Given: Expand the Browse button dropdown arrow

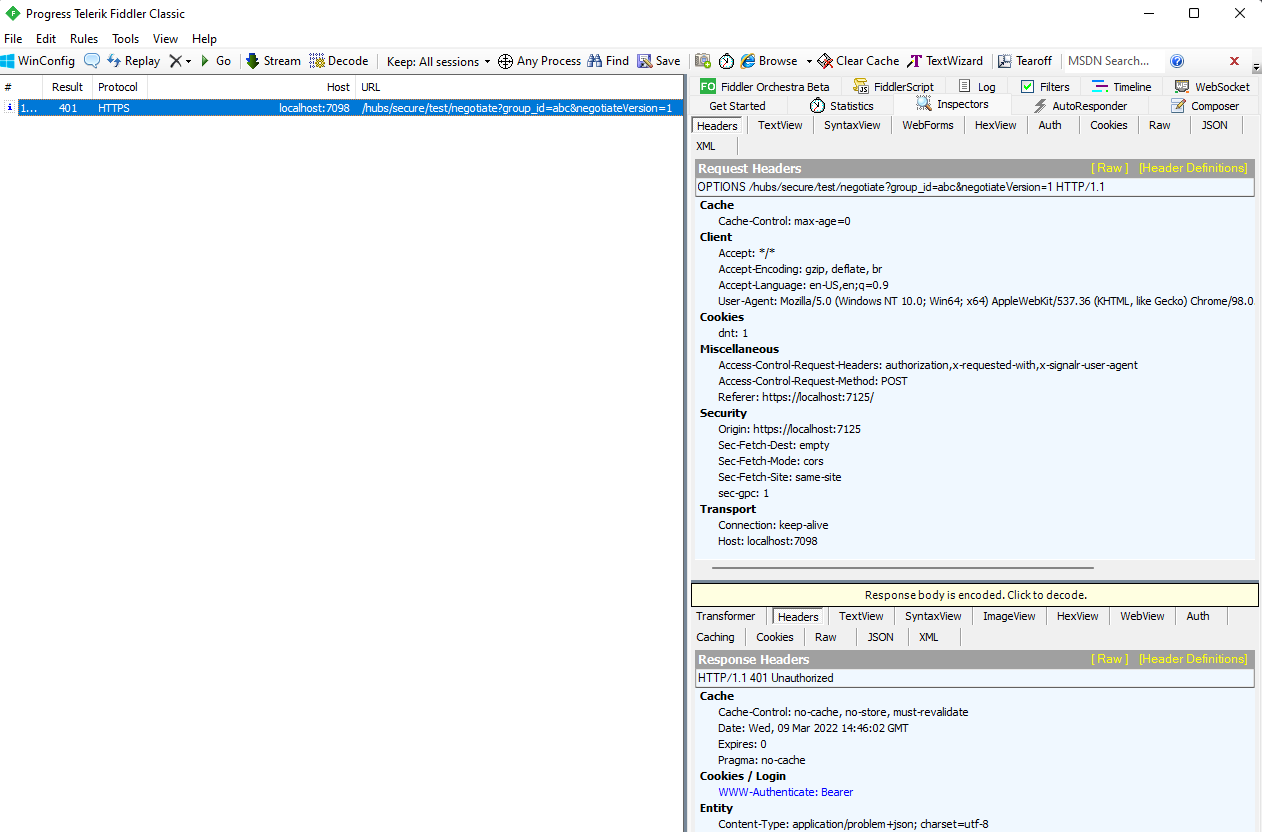Looking at the screenshot, I should pyautogui.click(x=809, y=61).
